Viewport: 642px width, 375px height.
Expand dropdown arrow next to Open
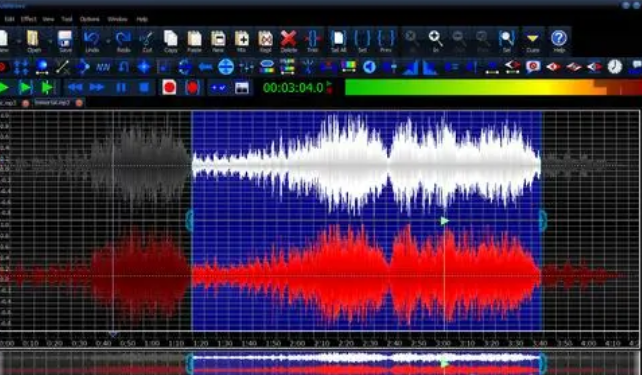click(50, 41)
